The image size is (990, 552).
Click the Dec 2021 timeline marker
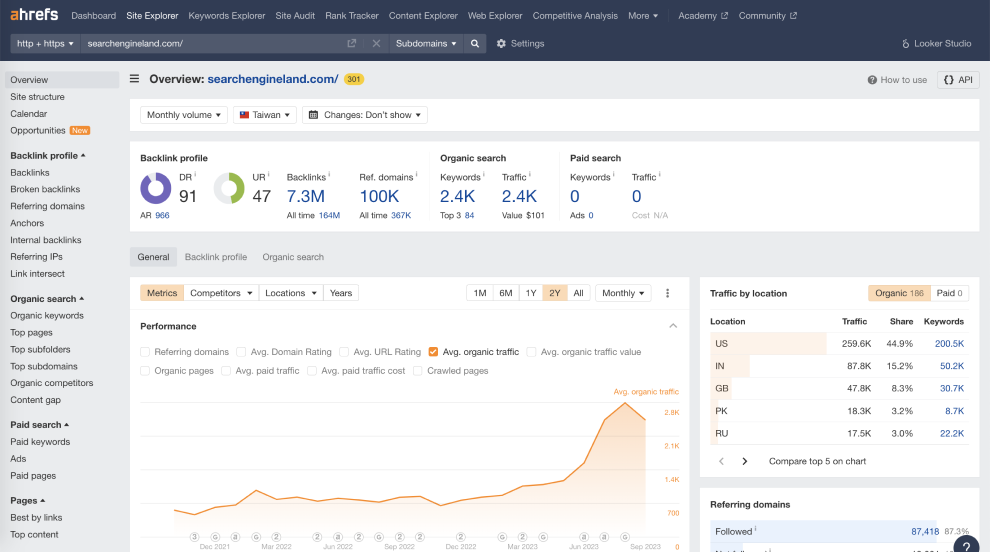coord(215,537)
